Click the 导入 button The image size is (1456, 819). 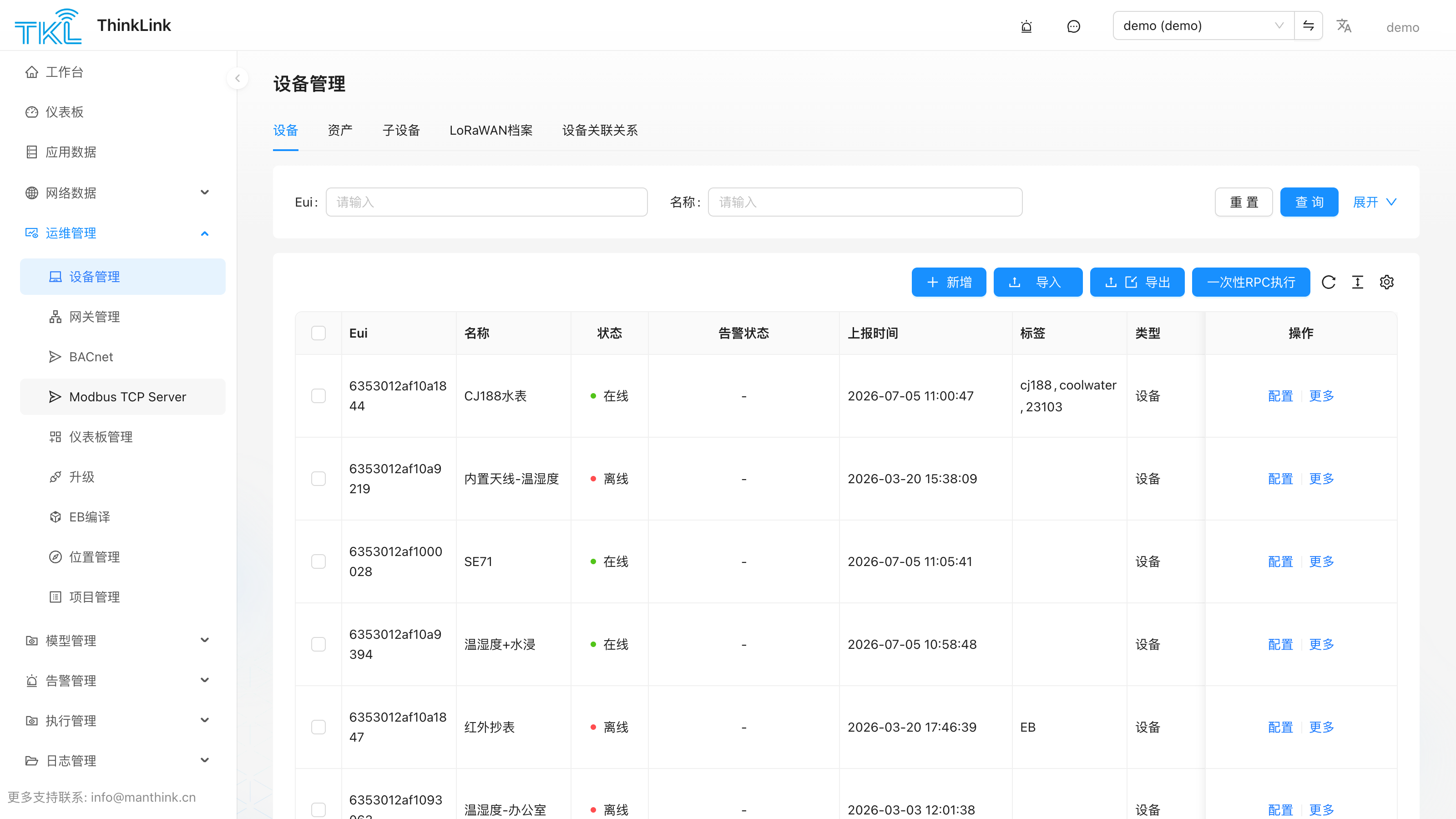tap(1038, 282)
